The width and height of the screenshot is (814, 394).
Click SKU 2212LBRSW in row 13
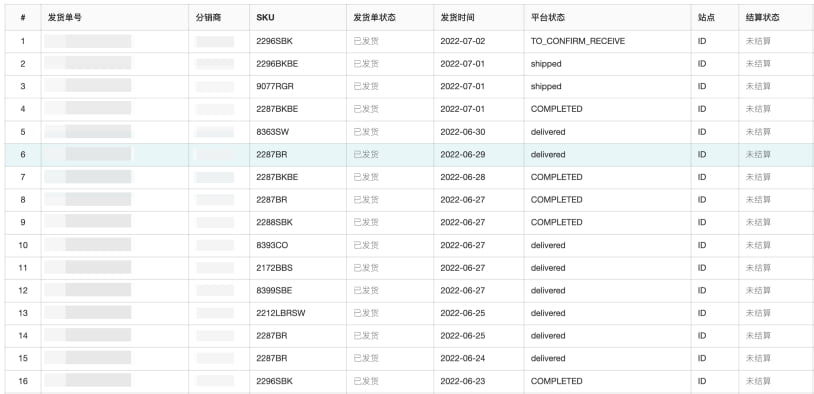[280, 313]
